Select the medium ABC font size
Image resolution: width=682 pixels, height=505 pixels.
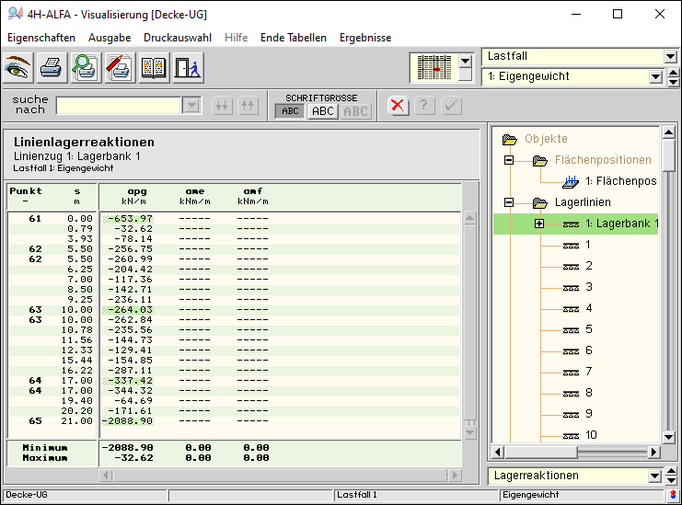click(x=322, y=111)
